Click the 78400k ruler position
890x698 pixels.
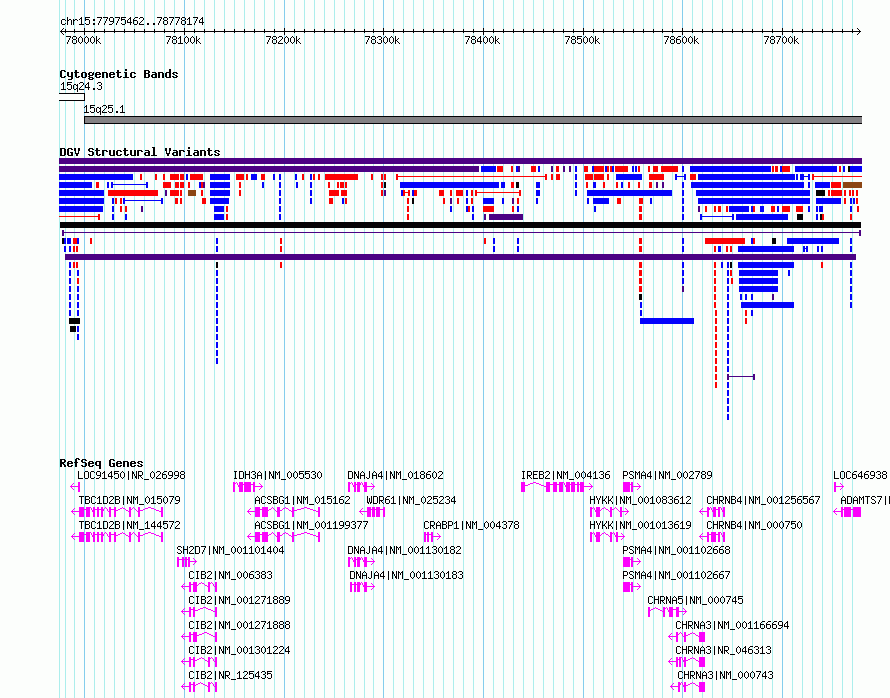click(482, 40)
